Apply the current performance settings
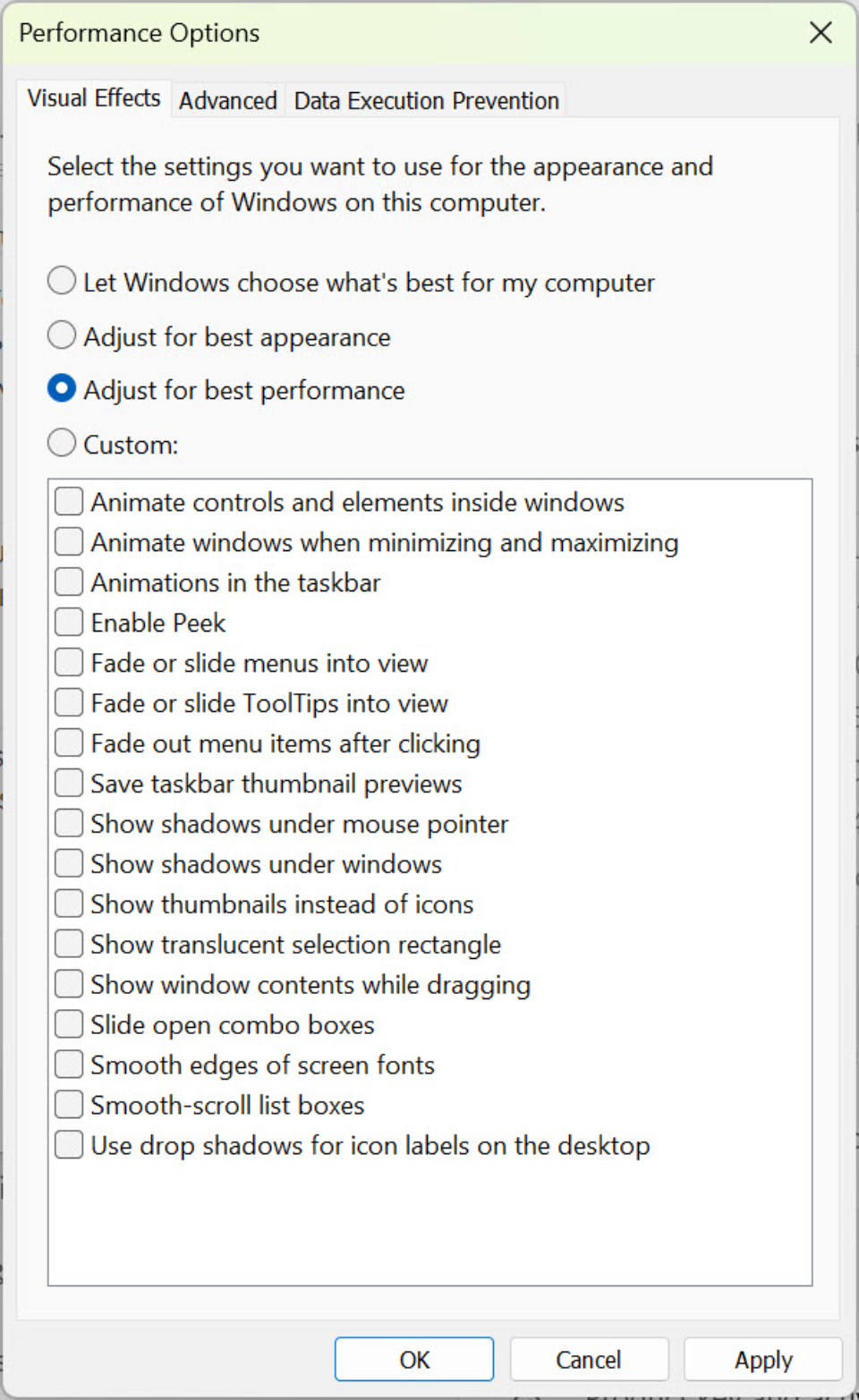Image resolution: width=859 pixels, height=1400 pixels. pos(762,1359)
